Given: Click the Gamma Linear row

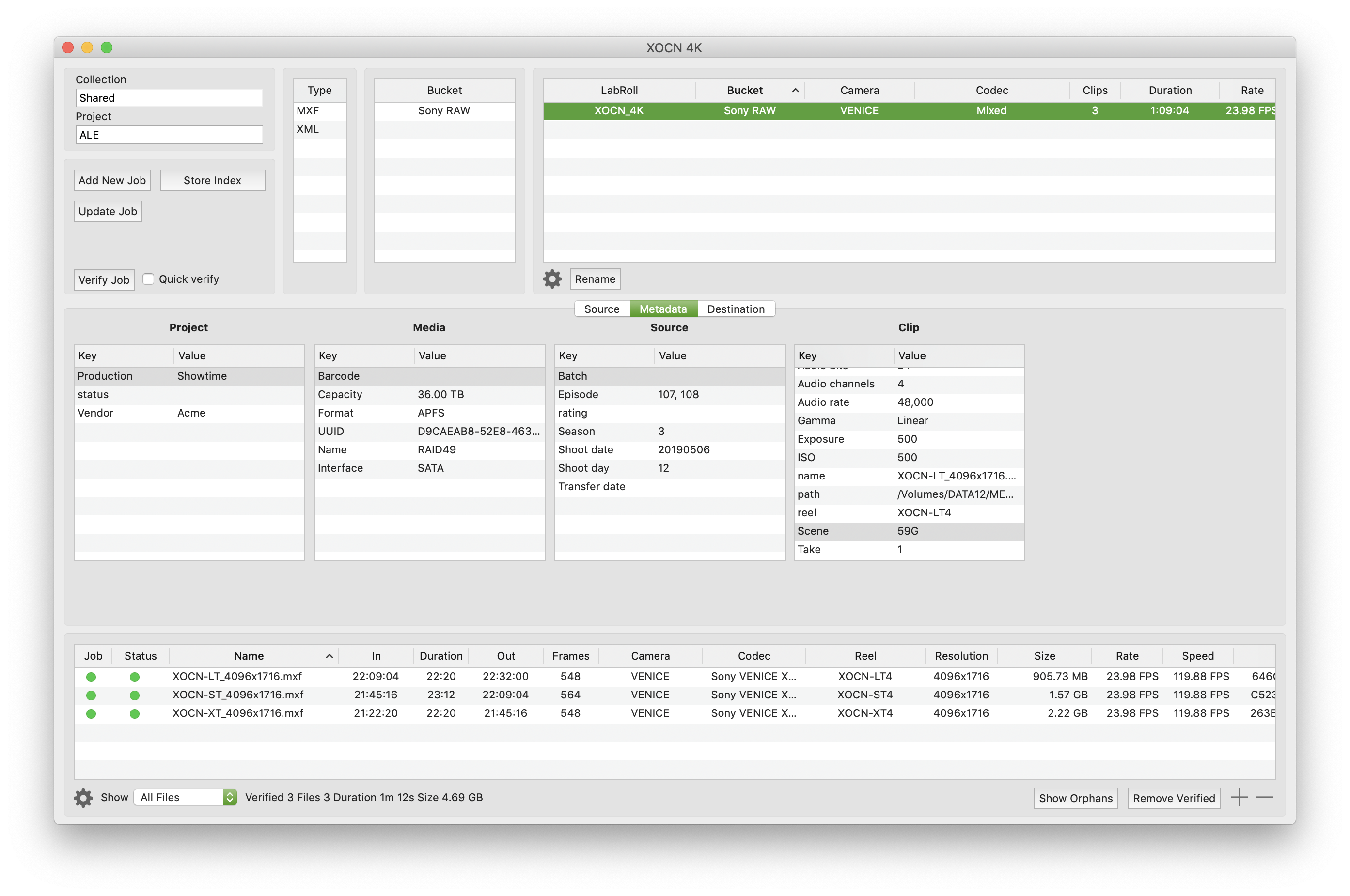Looking at the screenshot, I should coord(909,420).
